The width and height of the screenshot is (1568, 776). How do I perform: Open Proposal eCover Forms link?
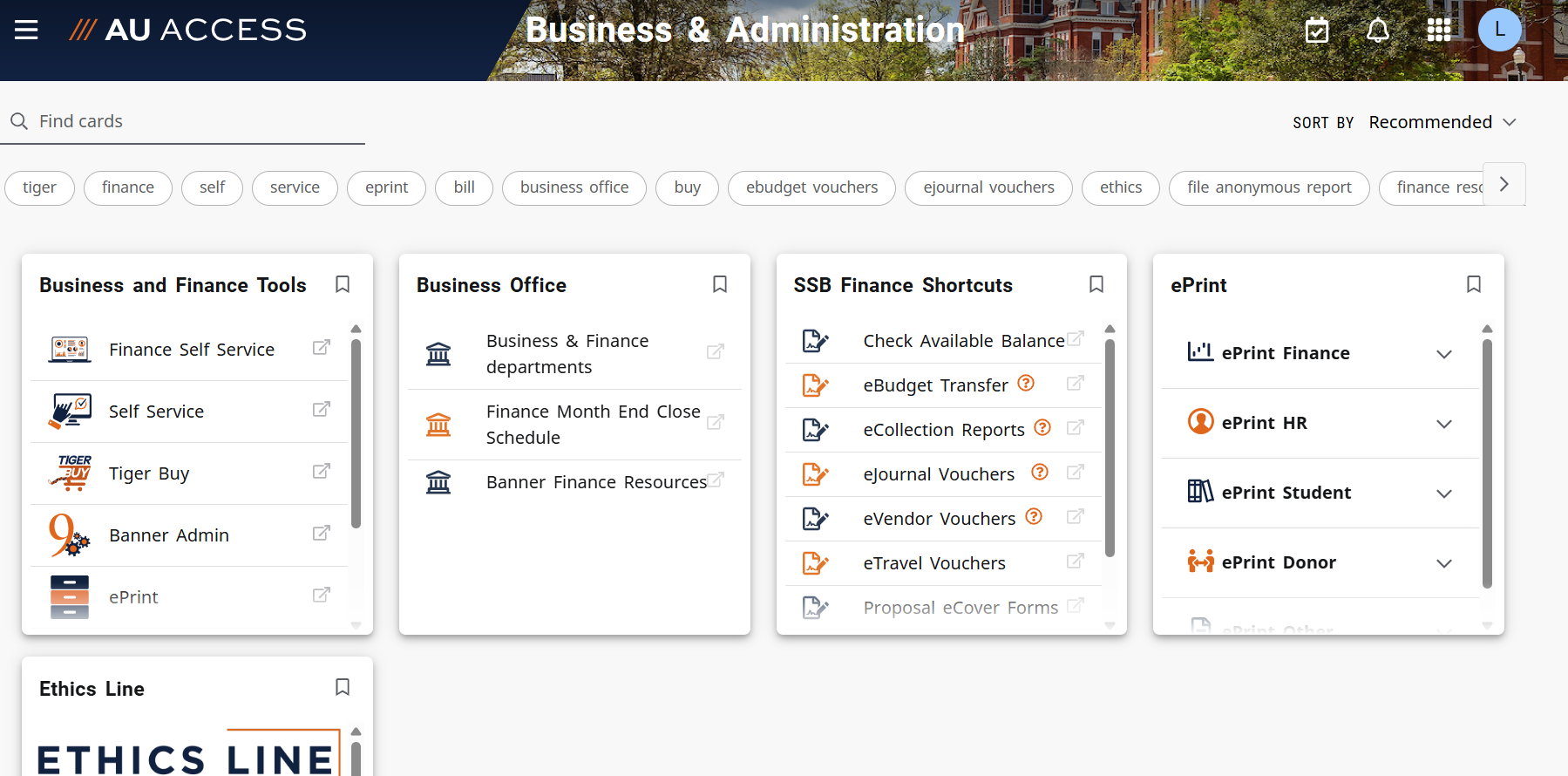coord(960,608)
